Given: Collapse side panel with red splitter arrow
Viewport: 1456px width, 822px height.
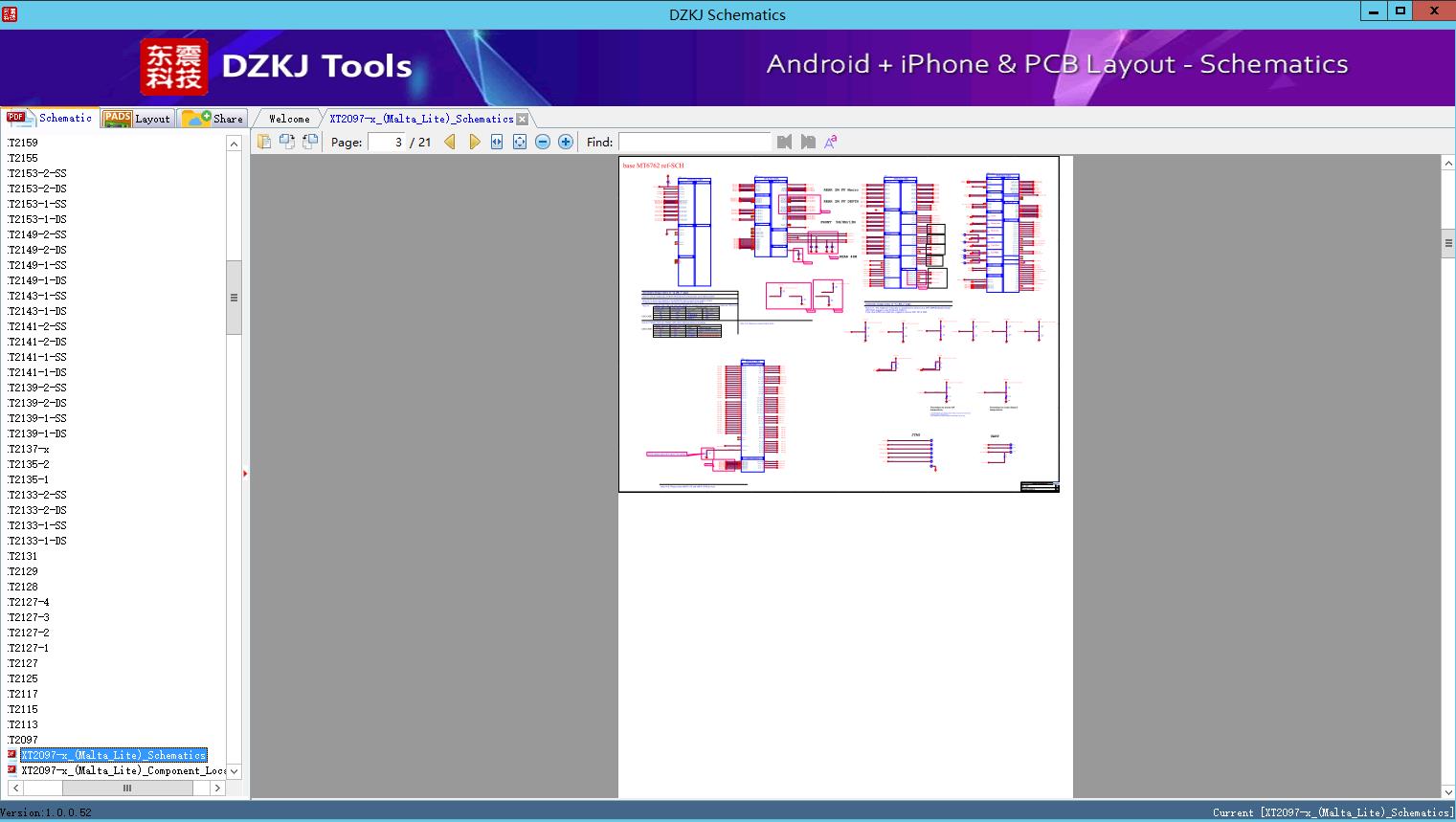Looking at the screenshot, I should [x=245, y=474].
